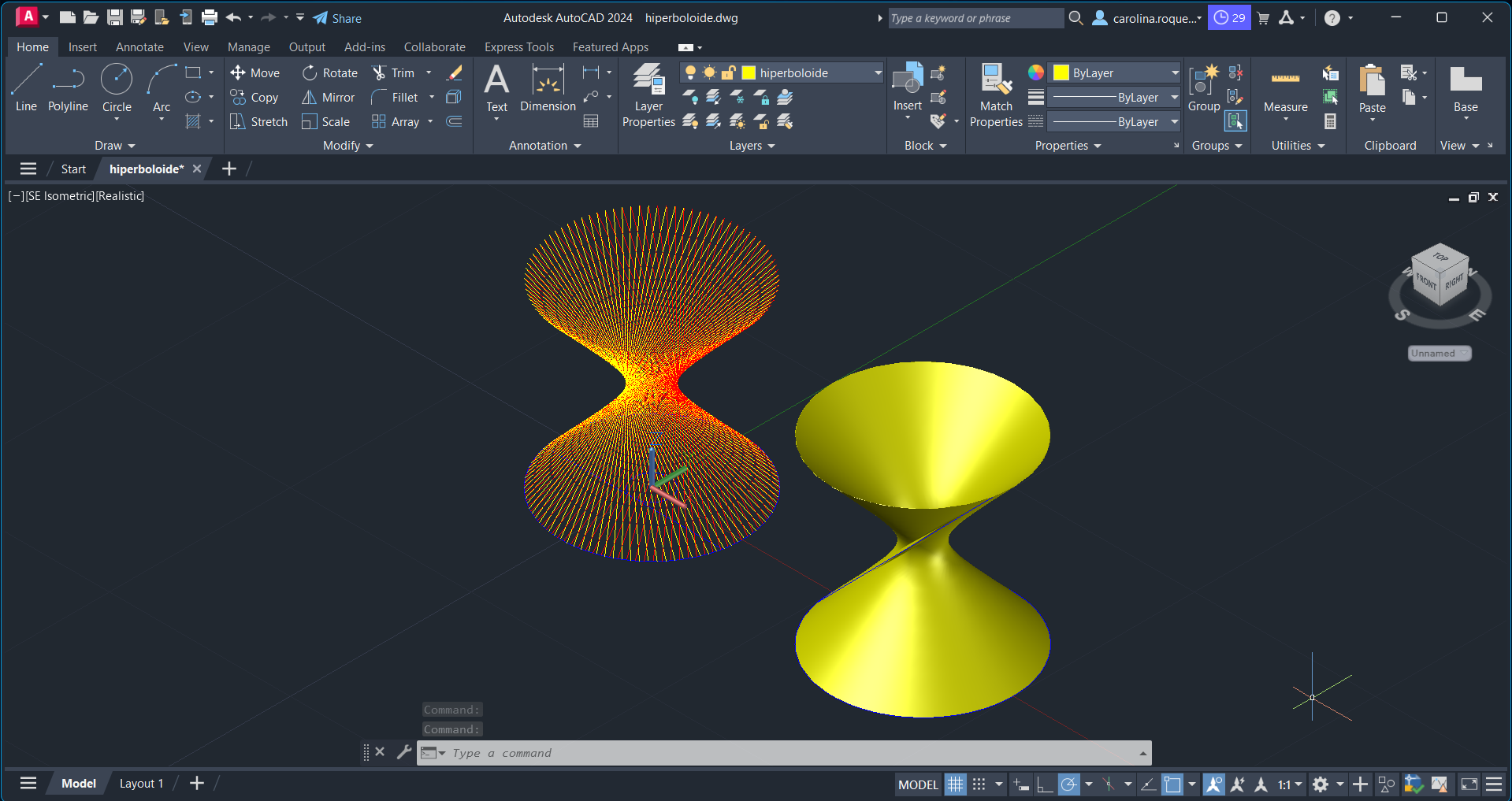Click the Share button
Image resolution: width=1512 pixels, height=801 pixels.
tap(337, 18)
